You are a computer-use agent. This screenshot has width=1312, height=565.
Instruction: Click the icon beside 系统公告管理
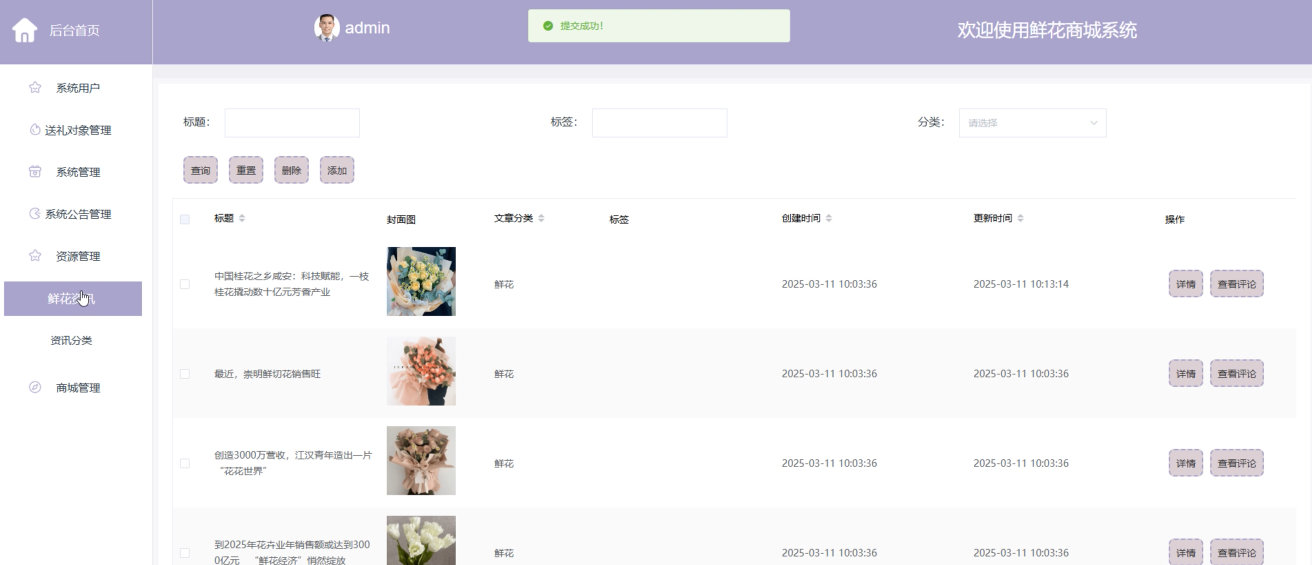(35, 214)
